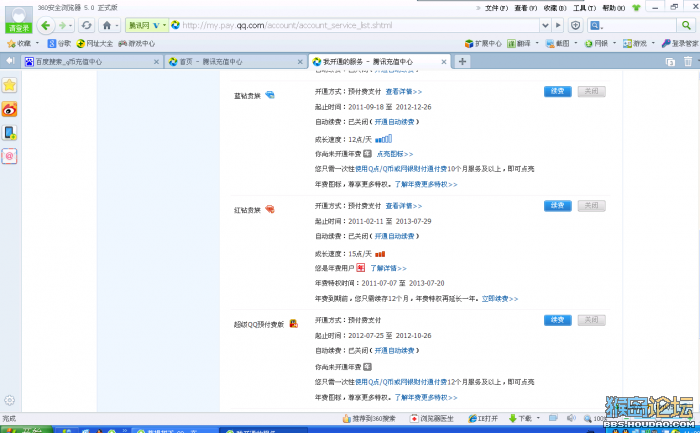Click the trash closed-tabs icon
700x433 pixels.
pos(688,61)
